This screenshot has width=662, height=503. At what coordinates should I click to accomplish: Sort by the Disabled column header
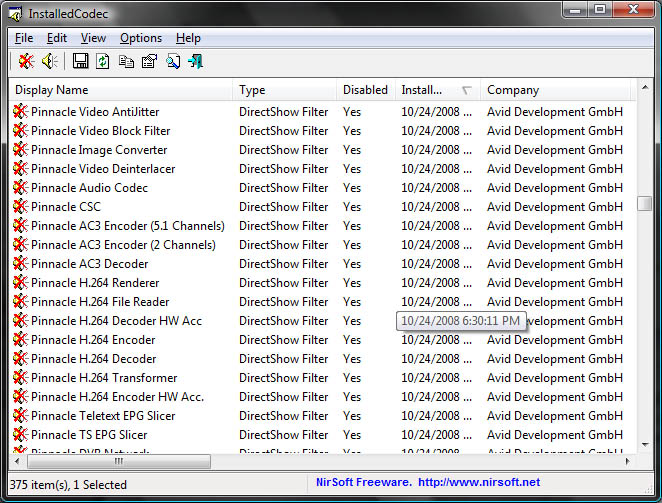[366, 90]
